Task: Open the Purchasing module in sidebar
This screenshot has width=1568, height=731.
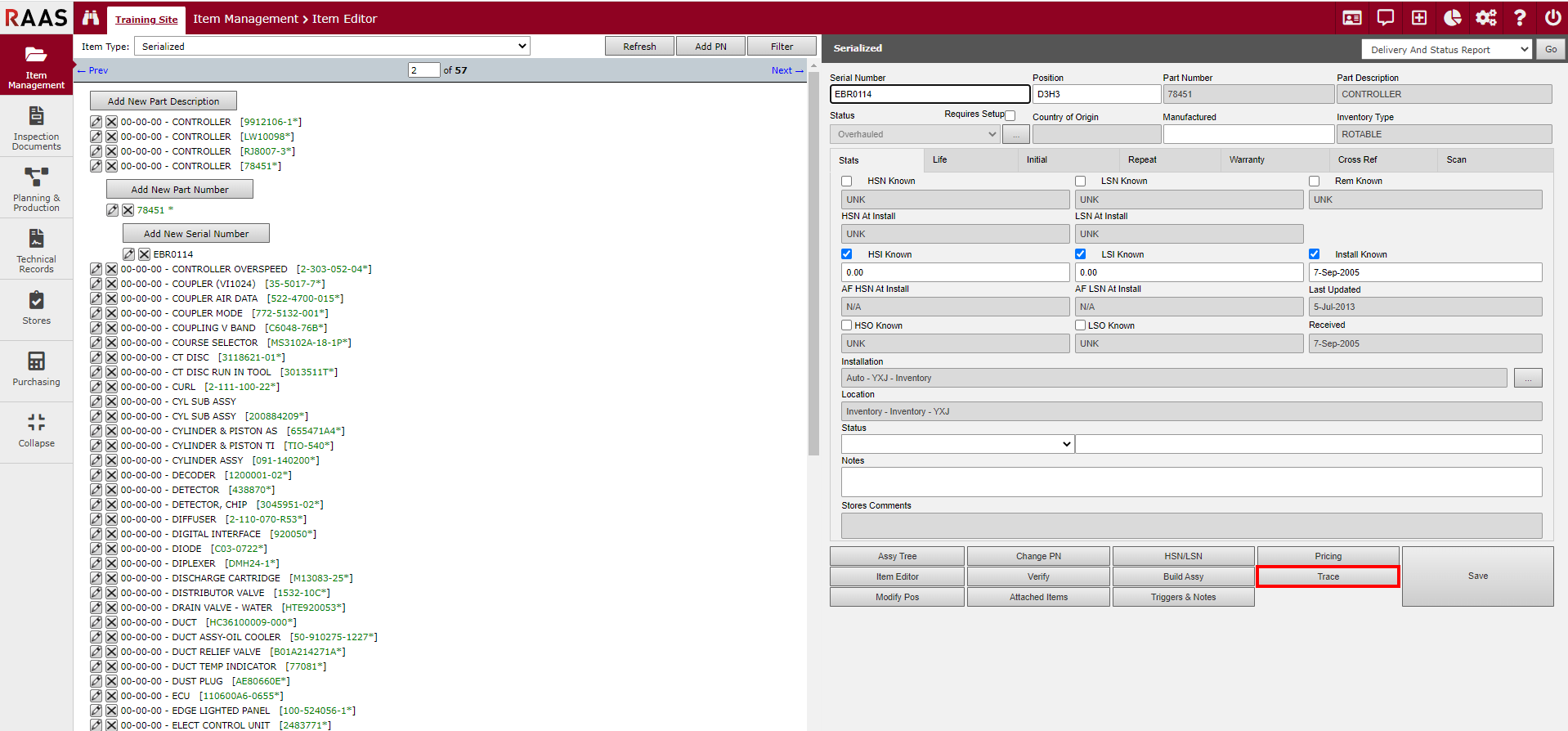Action: tap(36, 368)
